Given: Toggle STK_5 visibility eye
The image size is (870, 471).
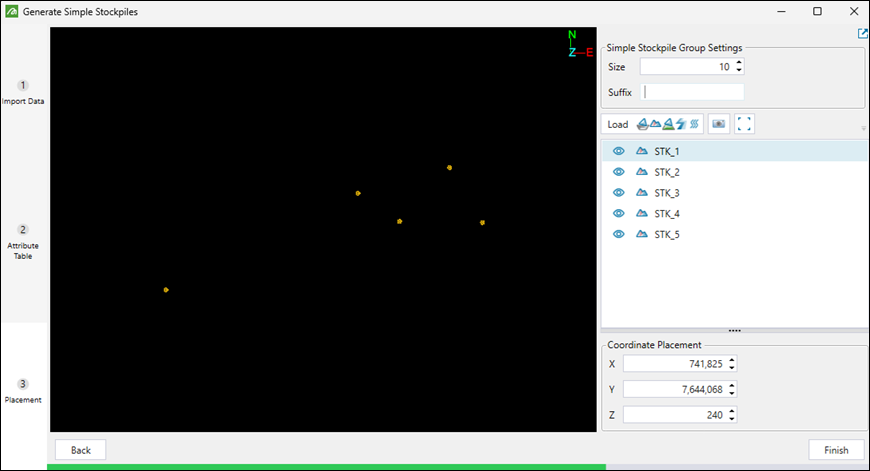Looking at the screenshot, I should coord(619,234).
